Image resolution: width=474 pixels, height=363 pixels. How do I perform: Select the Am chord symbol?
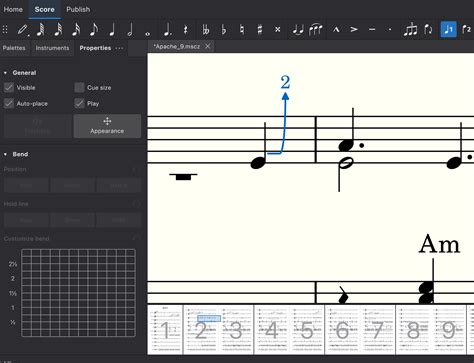tap(439, 244)
